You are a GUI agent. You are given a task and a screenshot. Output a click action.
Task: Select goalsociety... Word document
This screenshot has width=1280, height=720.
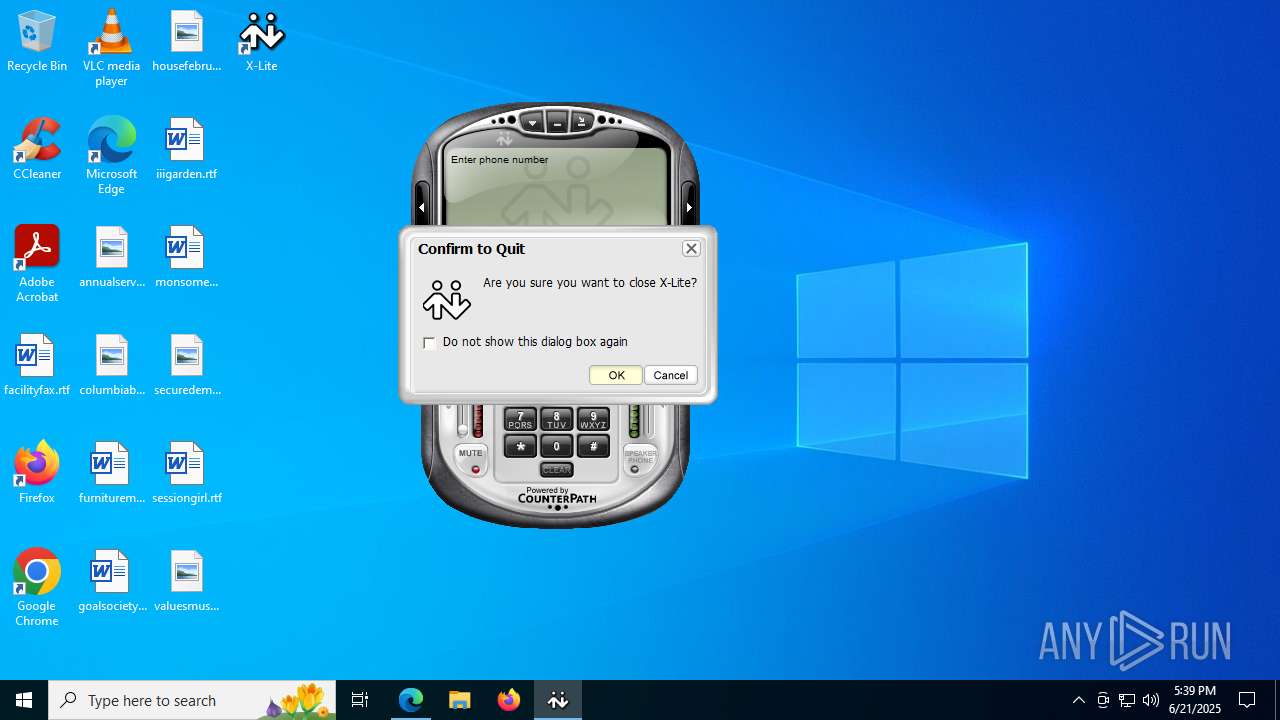pos(112,581)
